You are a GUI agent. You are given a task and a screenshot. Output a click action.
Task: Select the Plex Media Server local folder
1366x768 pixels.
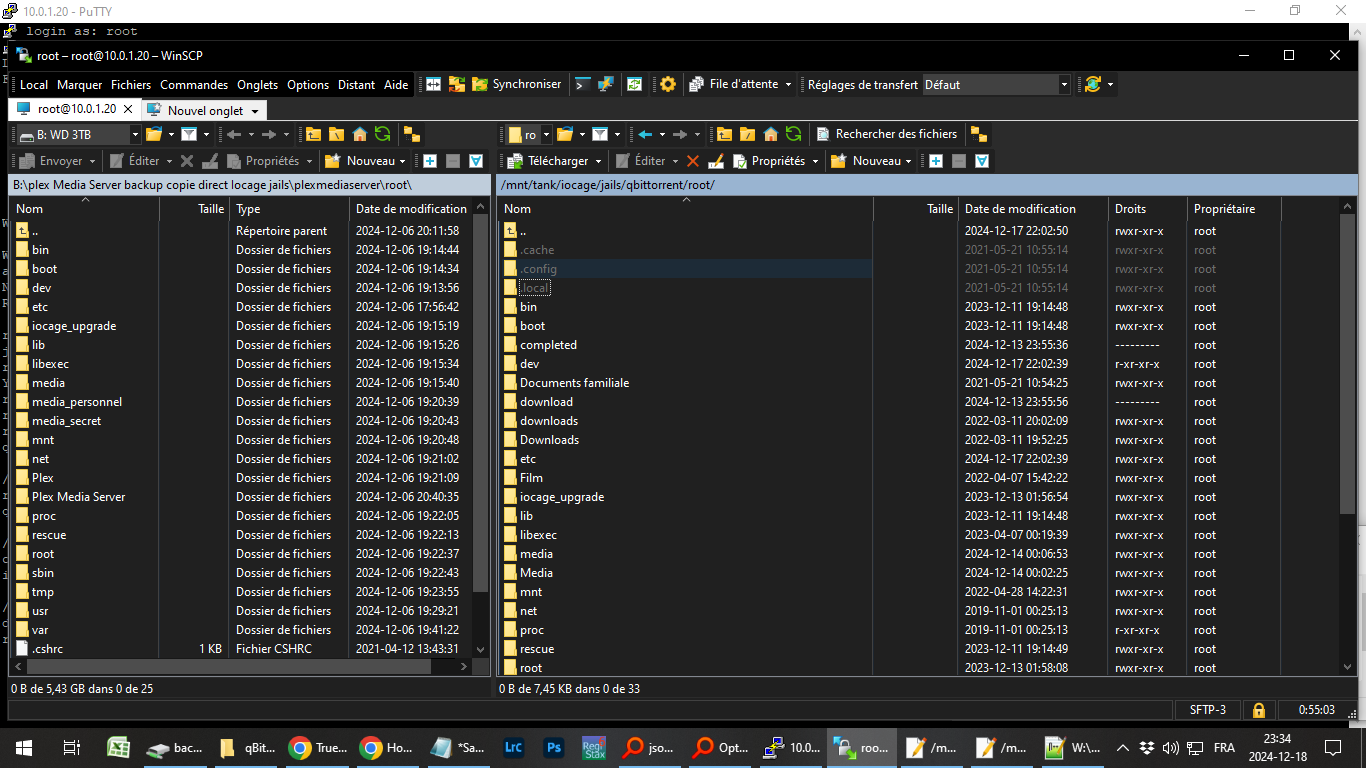click(x=78, y=497)
